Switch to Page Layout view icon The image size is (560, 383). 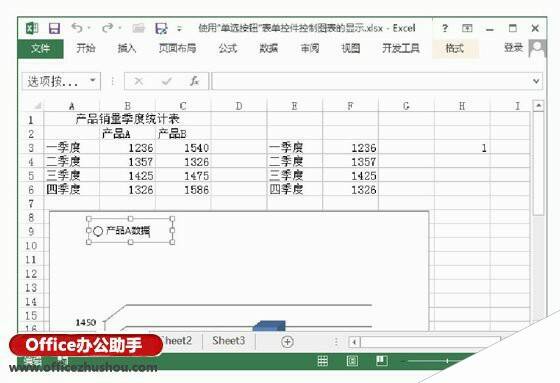point(352,361)
